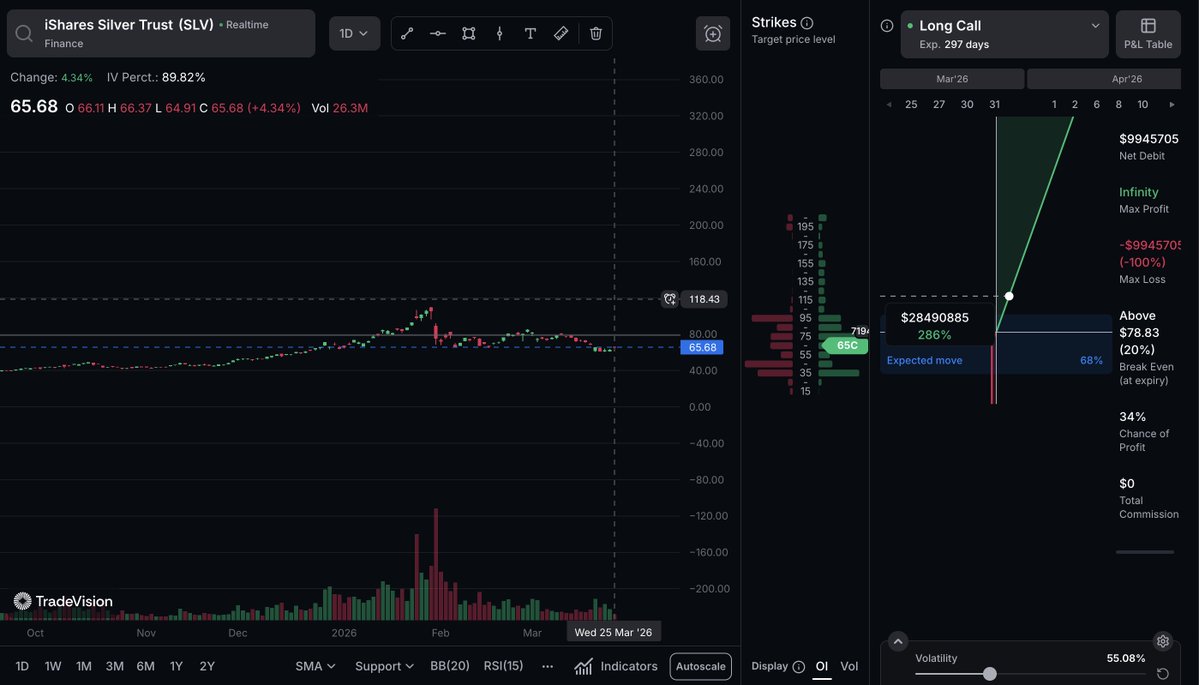This screenshot has height=685, width=1199.
Task: Select April expiration date 10
Action: [x=1142, y=104]
